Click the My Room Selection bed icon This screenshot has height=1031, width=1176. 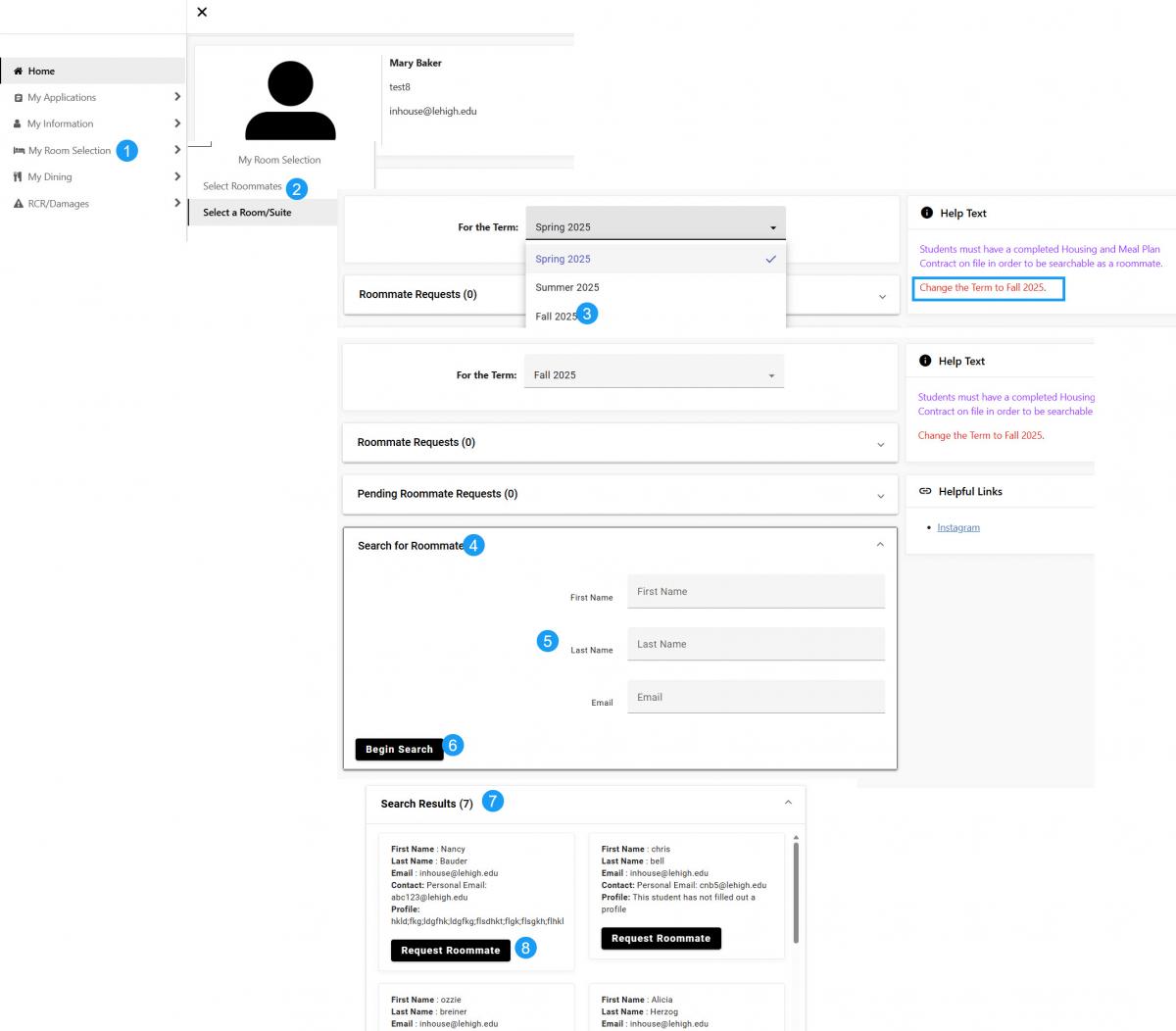[19, 151]
